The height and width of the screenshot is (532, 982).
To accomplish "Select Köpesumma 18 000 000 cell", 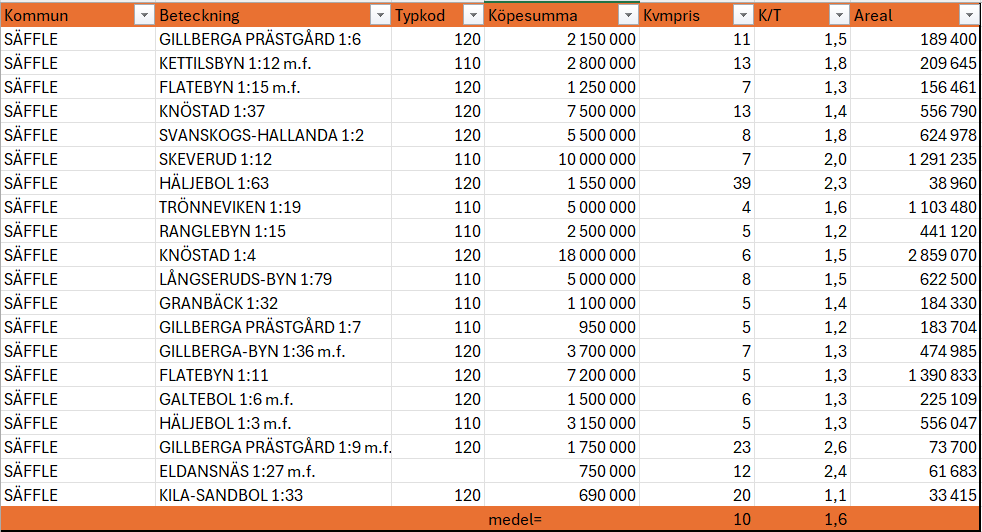I will [561, 255].
